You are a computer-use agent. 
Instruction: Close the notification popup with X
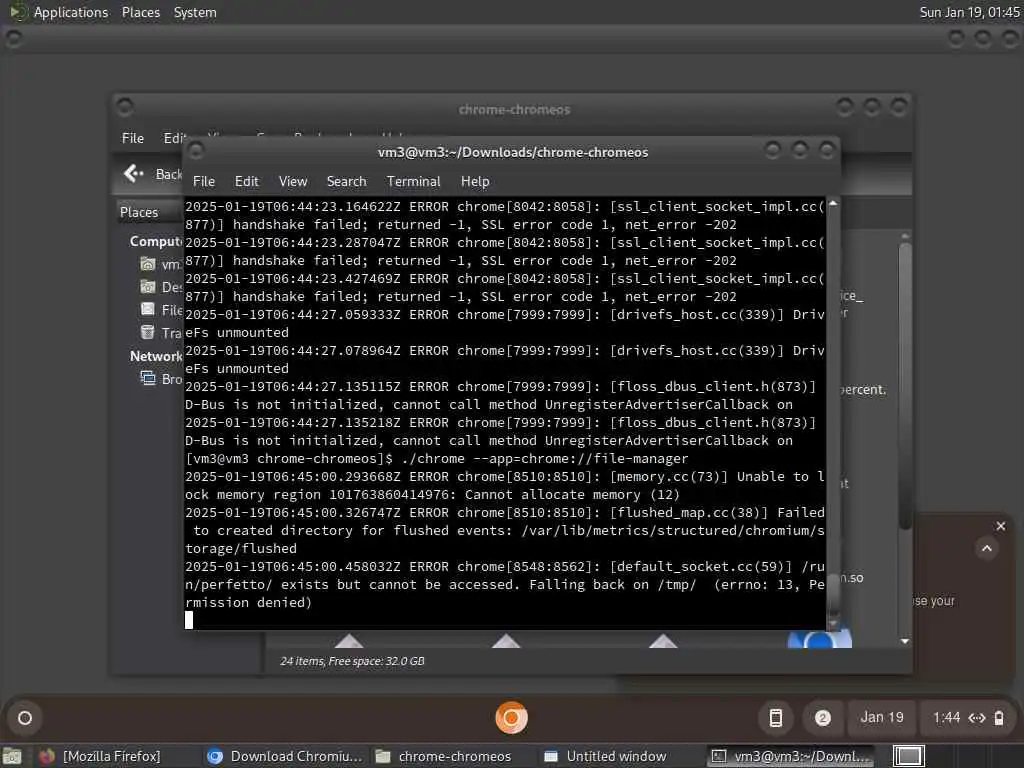[x=1000, y=526]
